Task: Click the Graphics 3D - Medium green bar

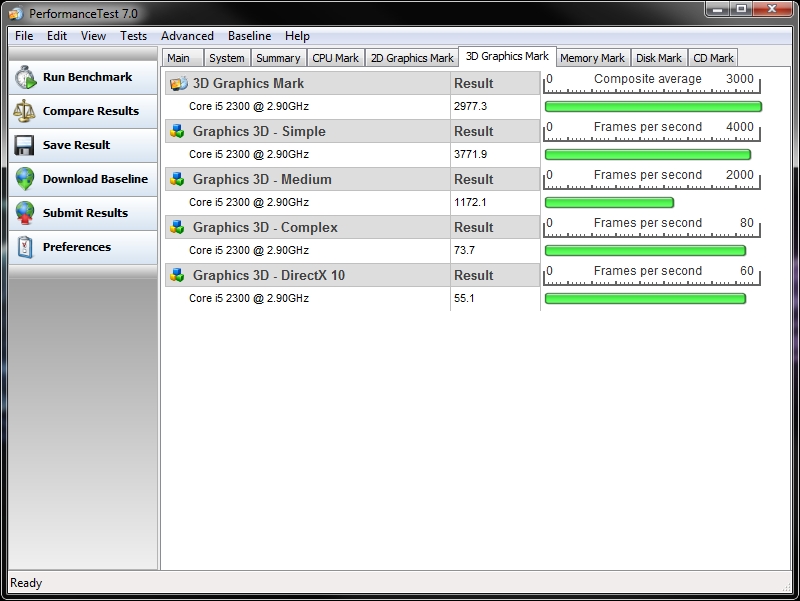Action: 609,203
